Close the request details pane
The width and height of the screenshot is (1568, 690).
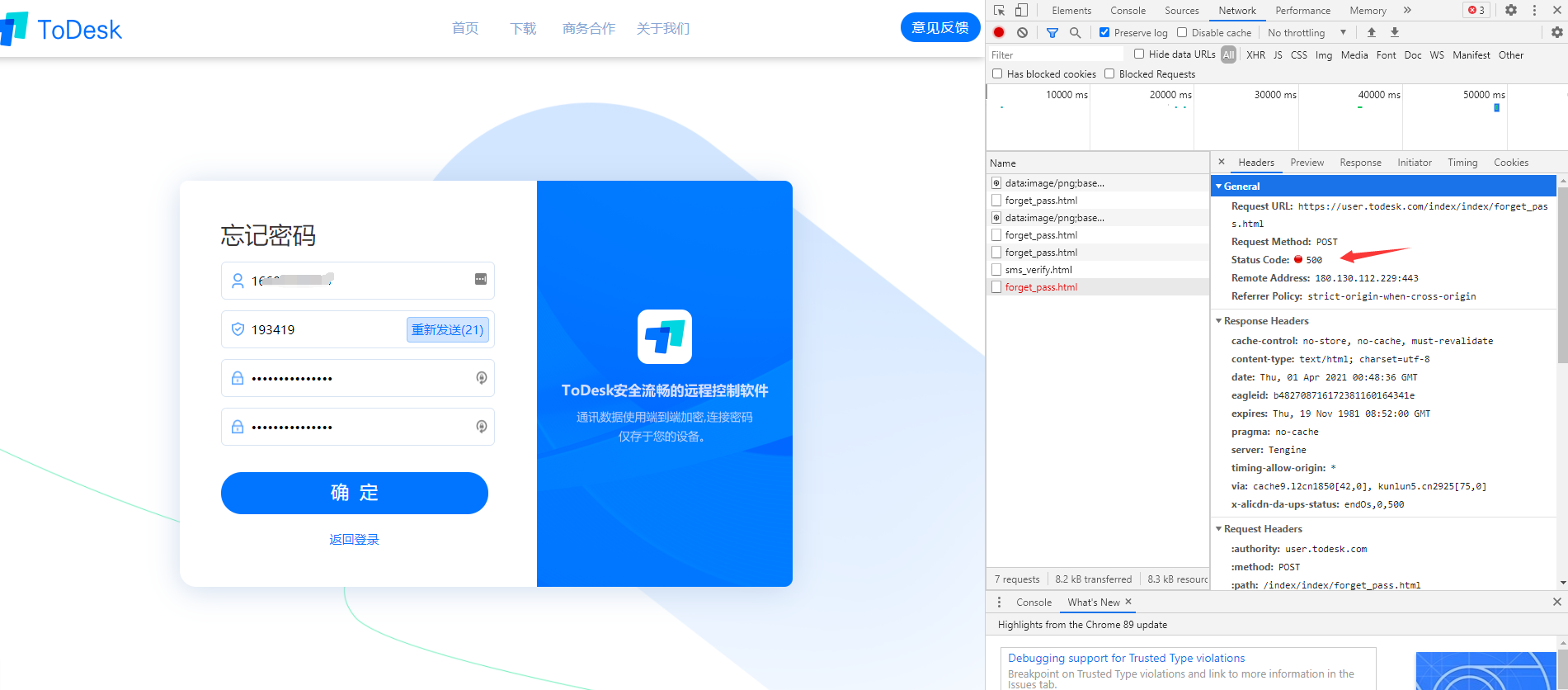point(1222,162)
